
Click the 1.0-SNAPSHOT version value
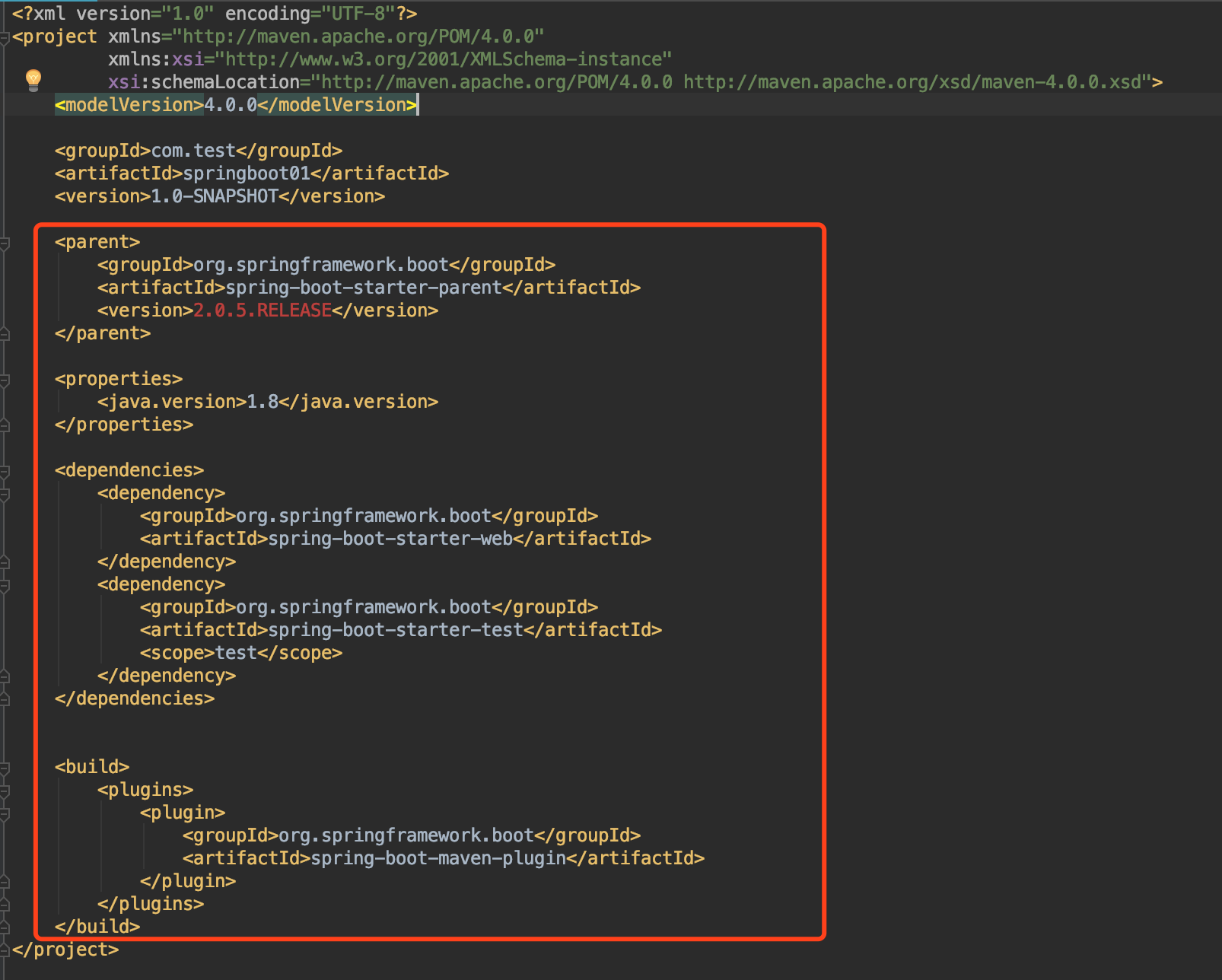click(215, 196)
